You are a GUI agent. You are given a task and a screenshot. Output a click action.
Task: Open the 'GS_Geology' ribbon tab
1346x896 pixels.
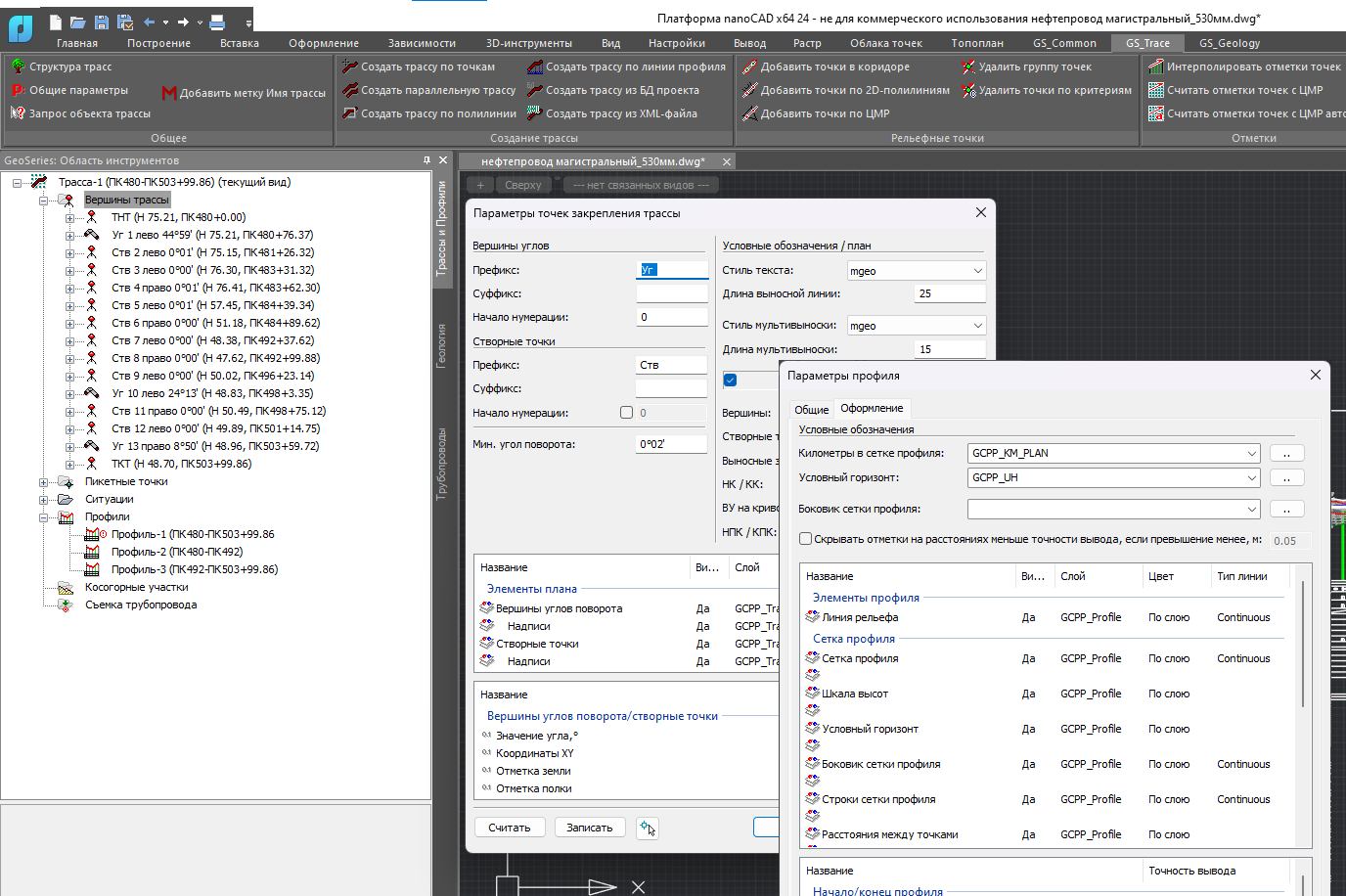[x=1229, y=43]
